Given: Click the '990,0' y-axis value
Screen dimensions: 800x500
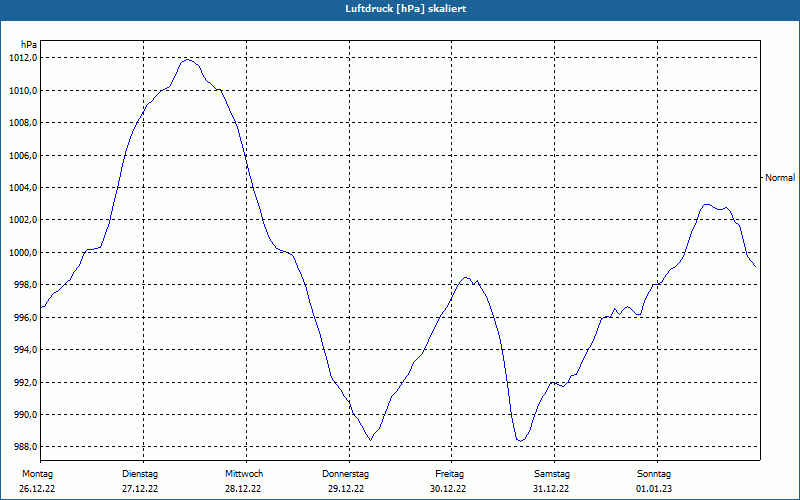Looking at the screenshot, I should [x=25, y=414].
